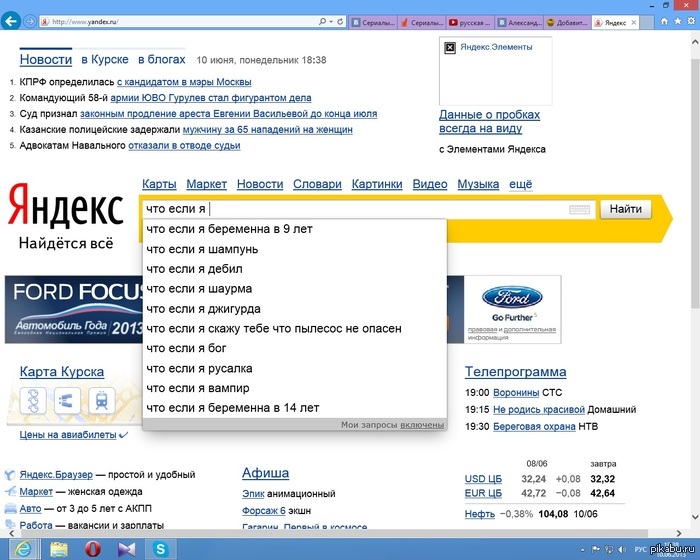Open Картинки service link
Screen dimensions: 700x560
click(x=377, y=184)
